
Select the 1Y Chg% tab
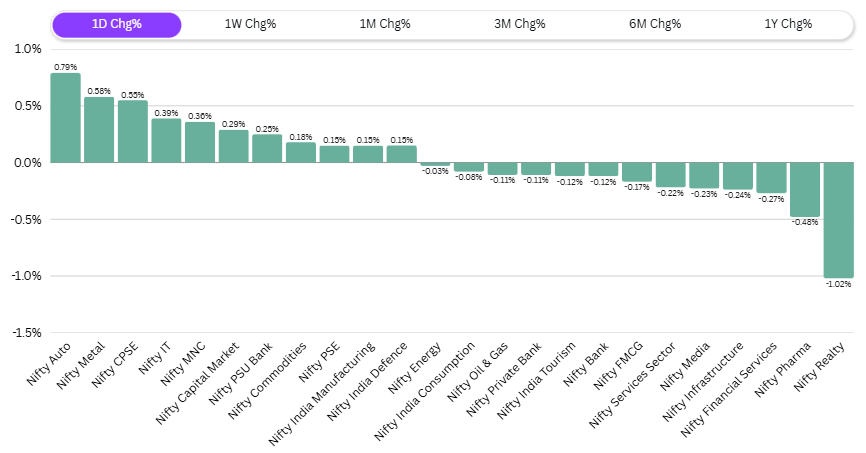tap(787, 25)
